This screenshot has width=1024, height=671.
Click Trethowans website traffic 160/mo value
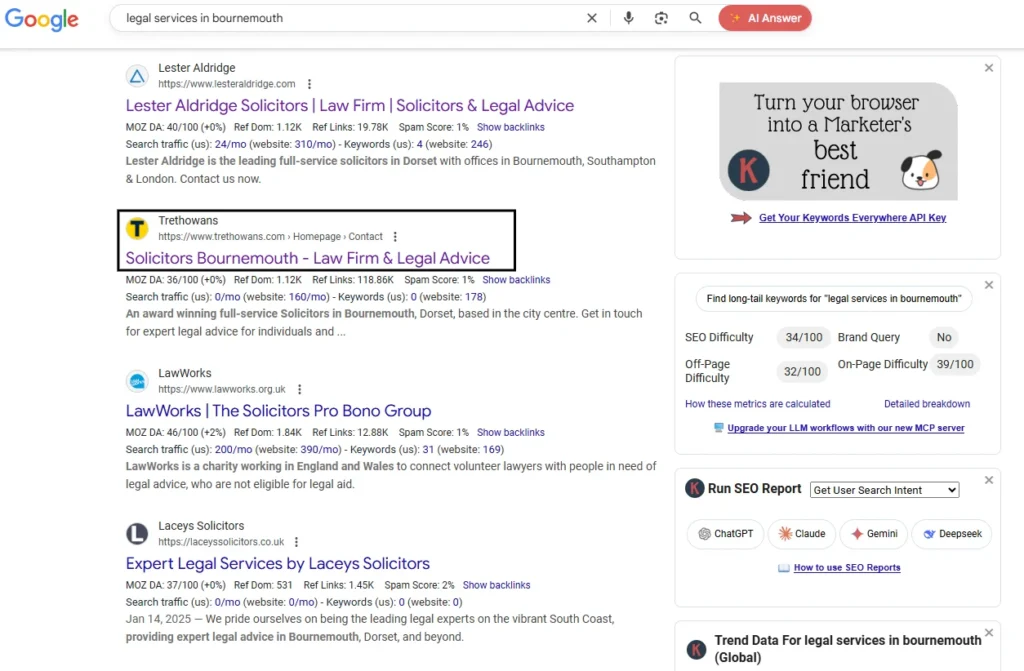307,297
